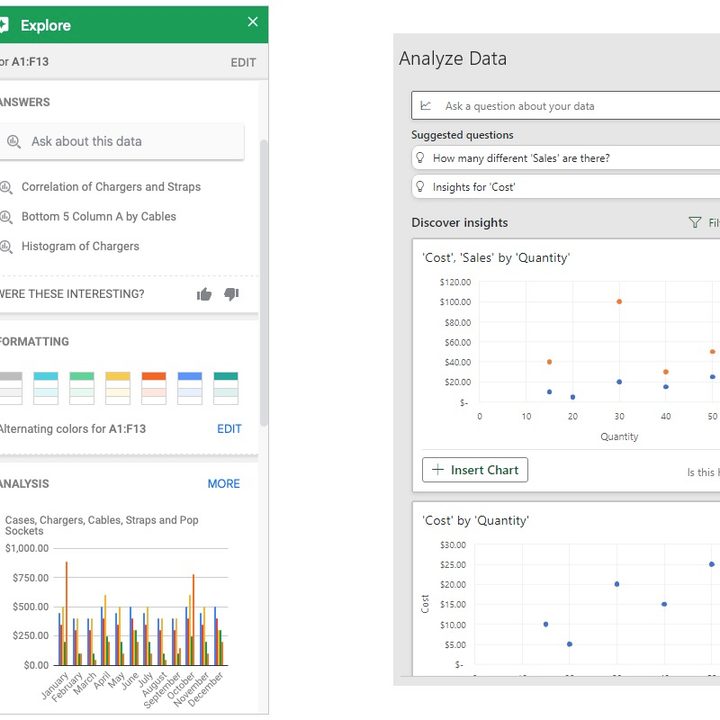Apply the blue alternating colors theme
This screenshot has width=720, height=720.
[190, 388]
